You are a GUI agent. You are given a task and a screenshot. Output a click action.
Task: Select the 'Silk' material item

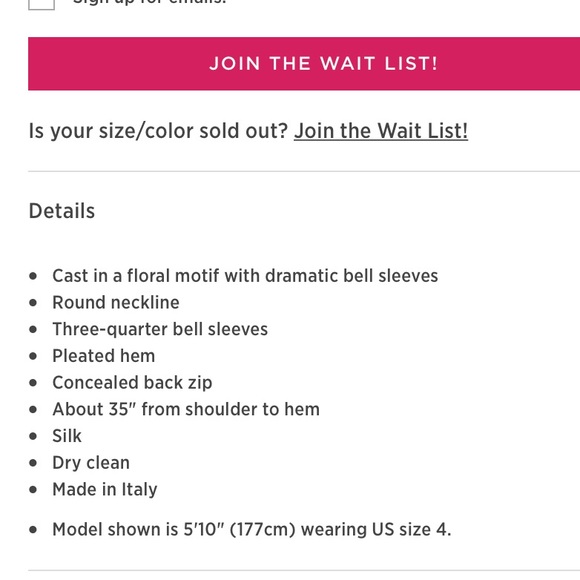coord(67,436)
